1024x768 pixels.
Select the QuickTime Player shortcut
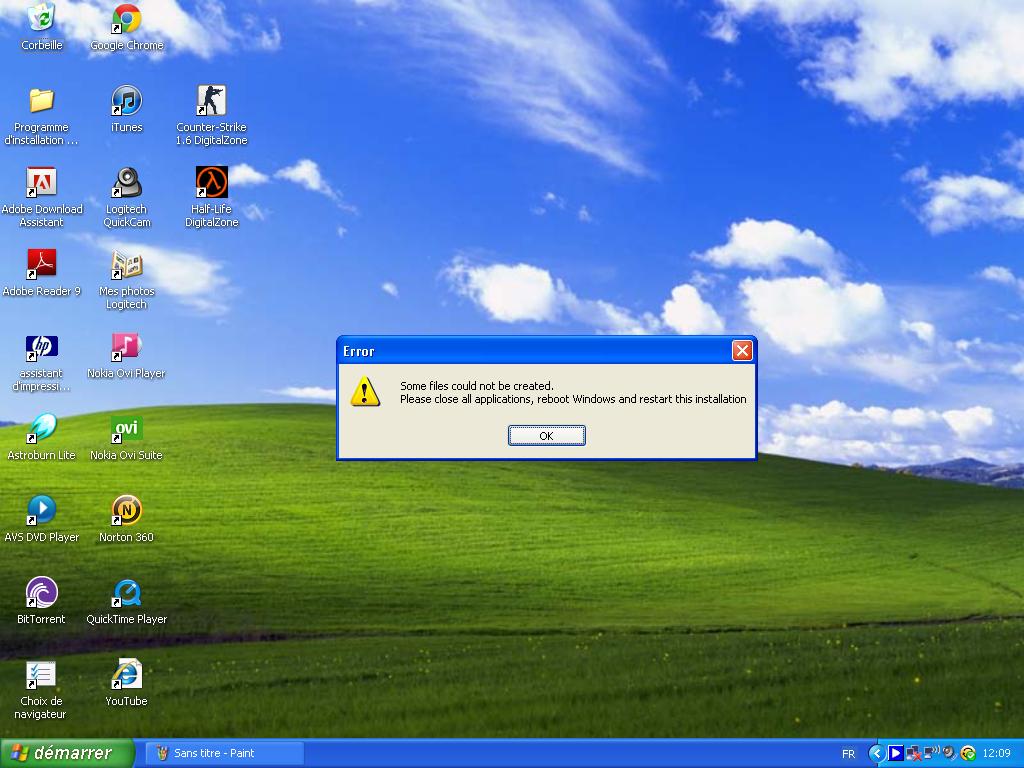(127, 601)
